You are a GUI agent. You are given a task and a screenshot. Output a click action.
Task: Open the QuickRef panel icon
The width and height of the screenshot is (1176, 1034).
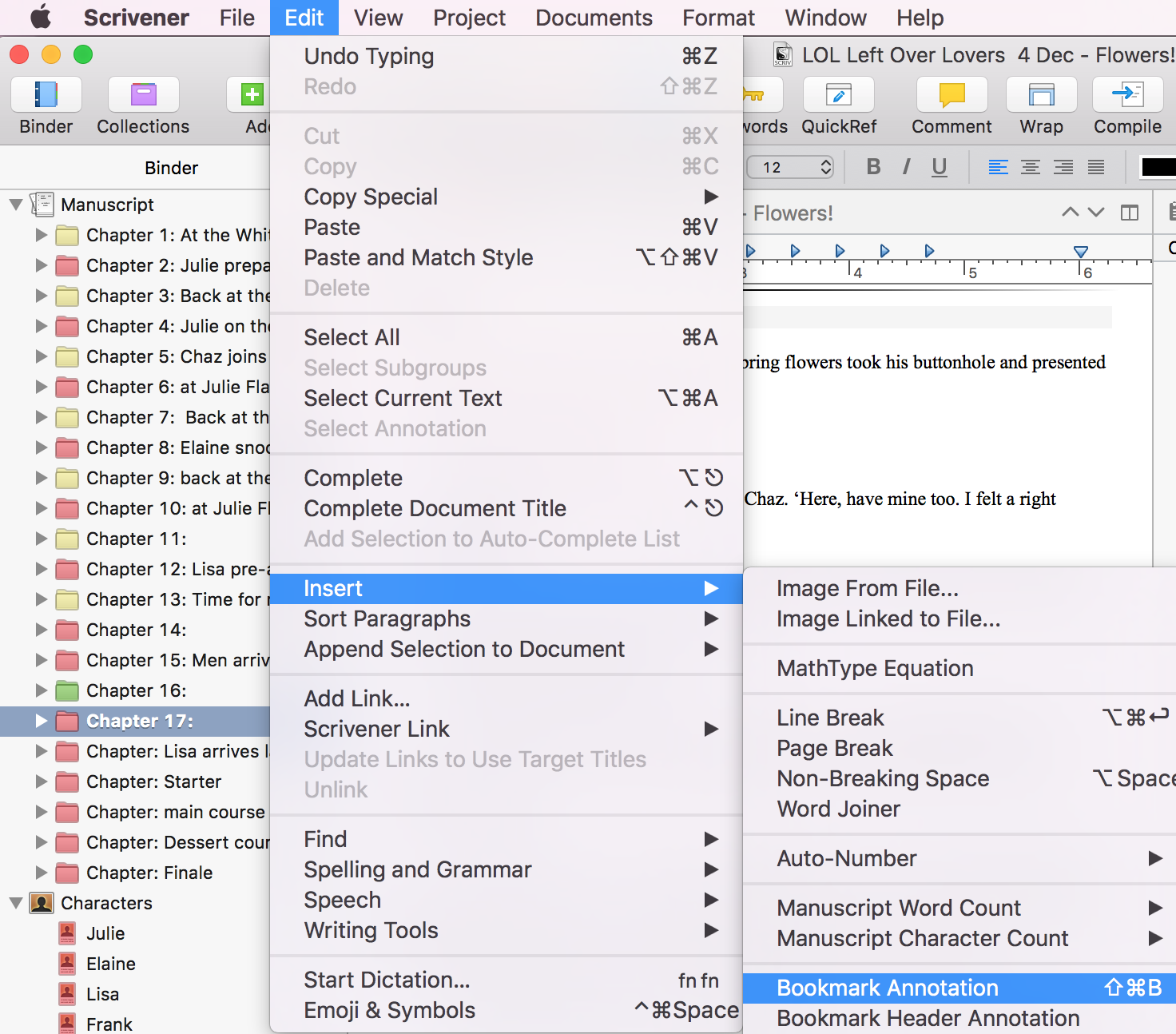[x=838, y=94]
